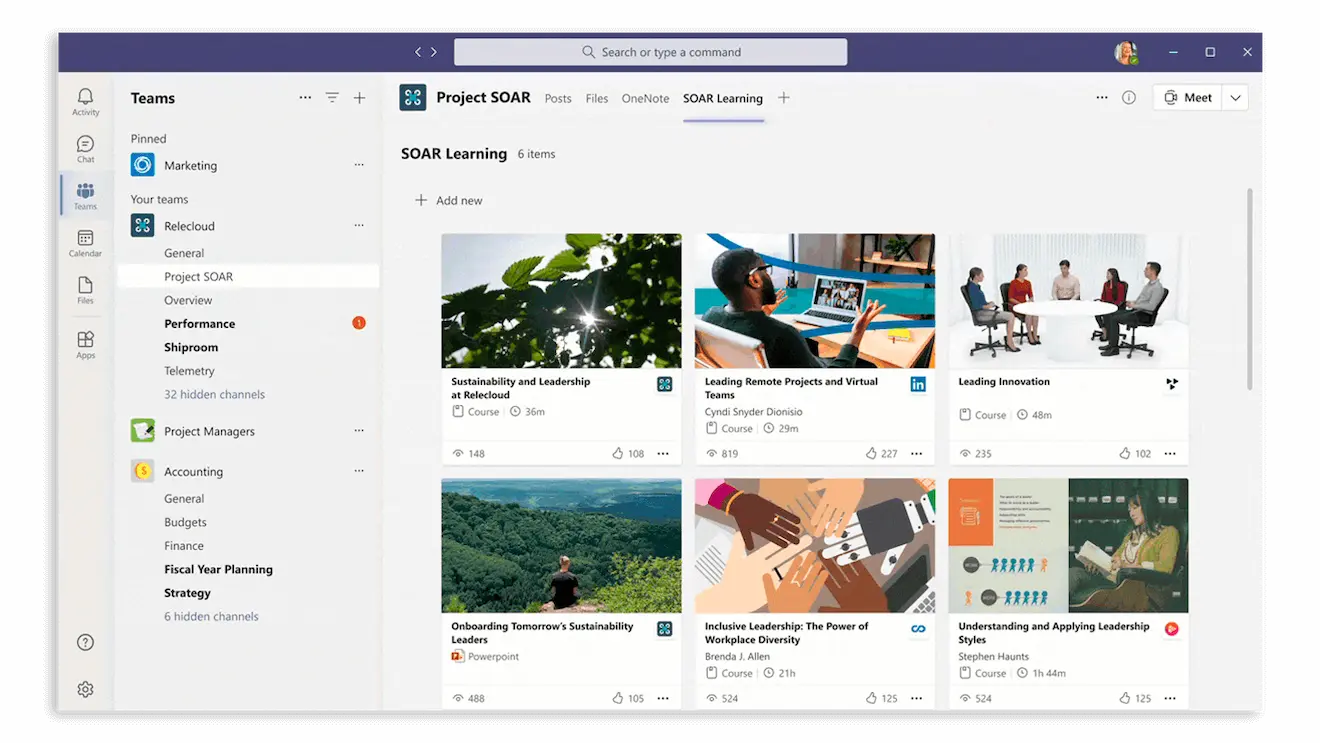1320x743 pixels.
Task: Click the content area vertical scrollbar
Action: [x=1250, y=288]
